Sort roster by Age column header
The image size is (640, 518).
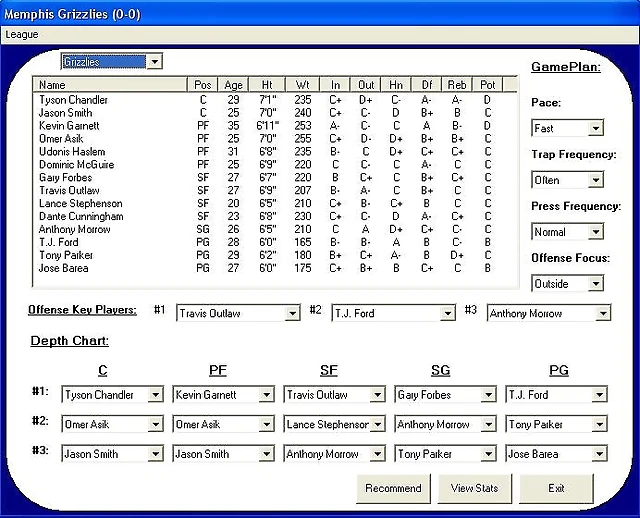click(x=233, y=84)
